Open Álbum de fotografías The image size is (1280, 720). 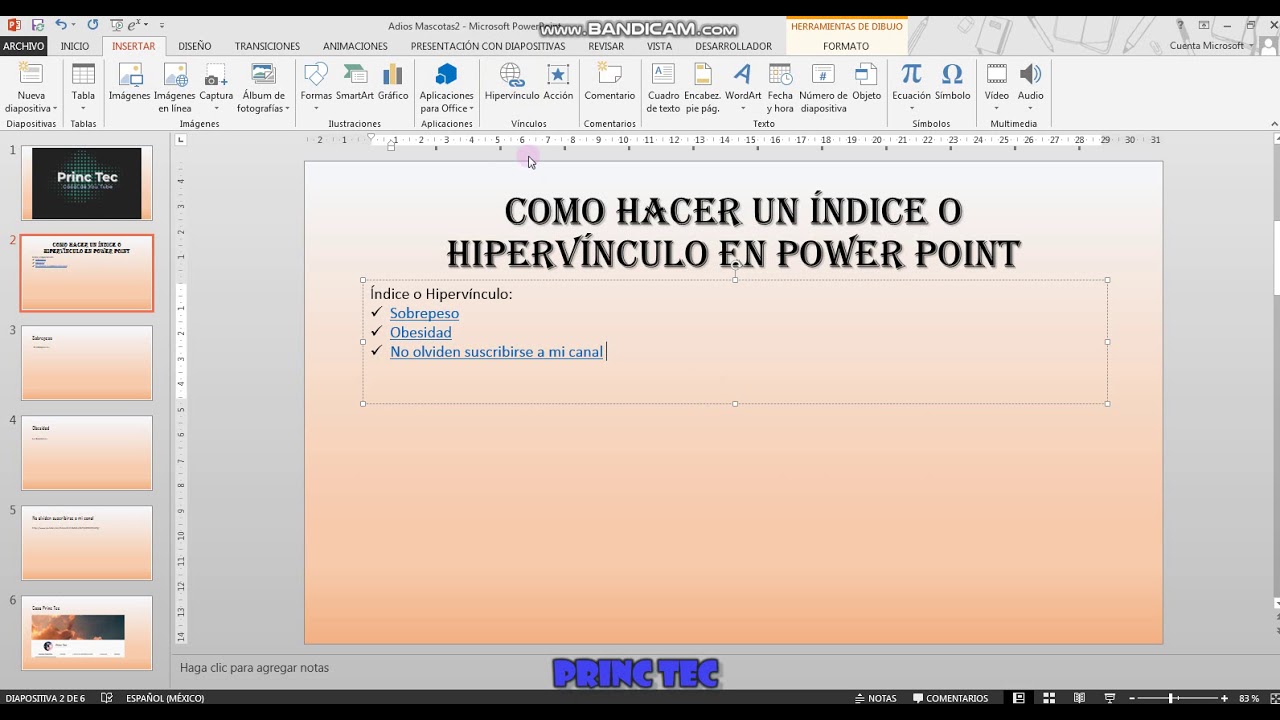[263, 88]
